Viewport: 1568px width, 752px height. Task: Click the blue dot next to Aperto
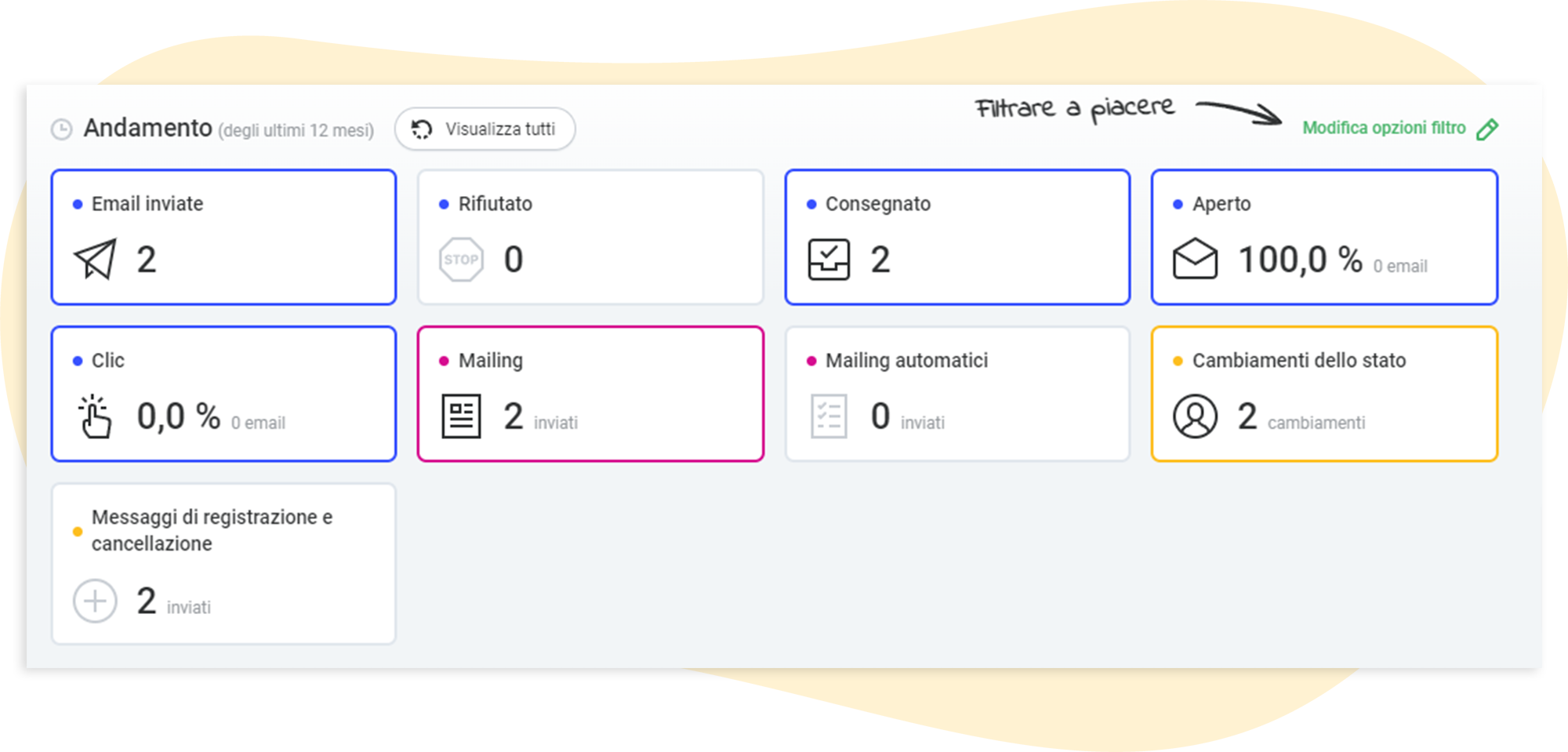point(1178,205)
